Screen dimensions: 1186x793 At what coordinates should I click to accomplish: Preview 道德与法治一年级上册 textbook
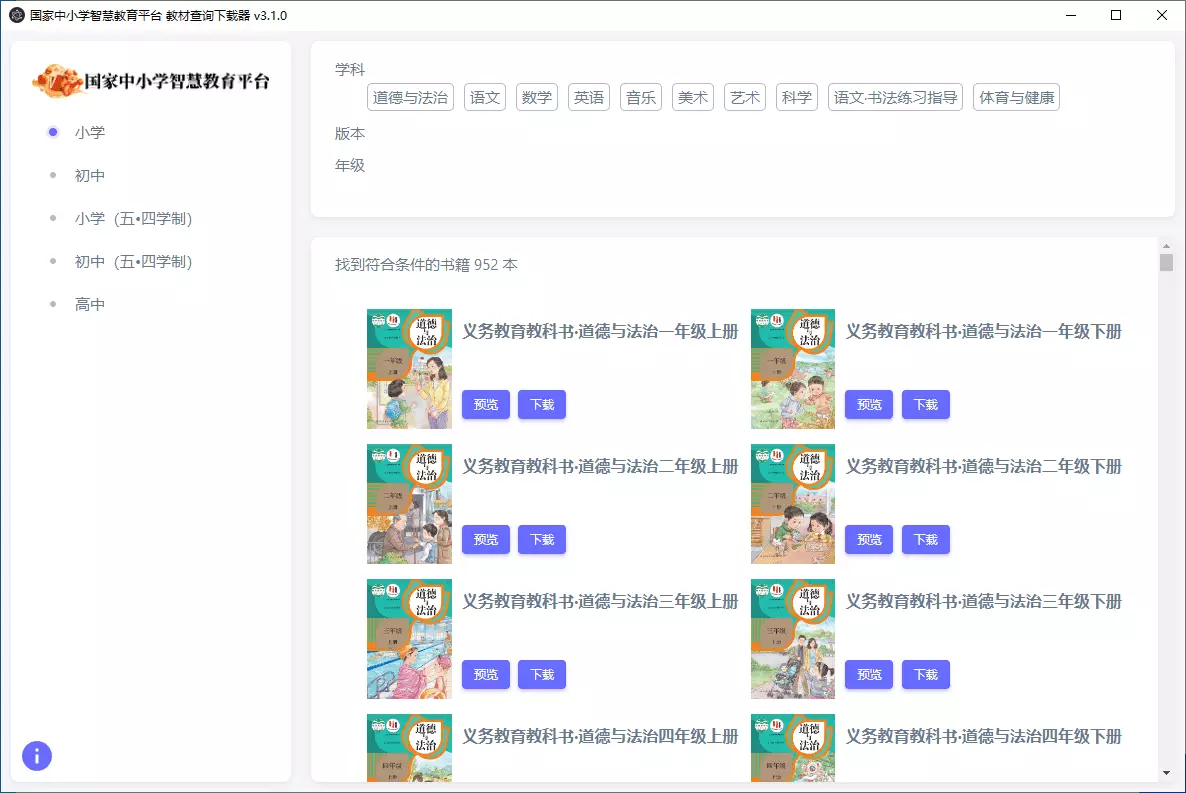coord(485,404)
